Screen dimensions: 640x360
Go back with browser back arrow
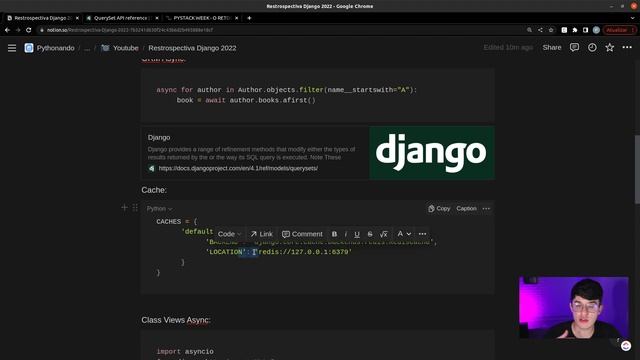[7, 30]
